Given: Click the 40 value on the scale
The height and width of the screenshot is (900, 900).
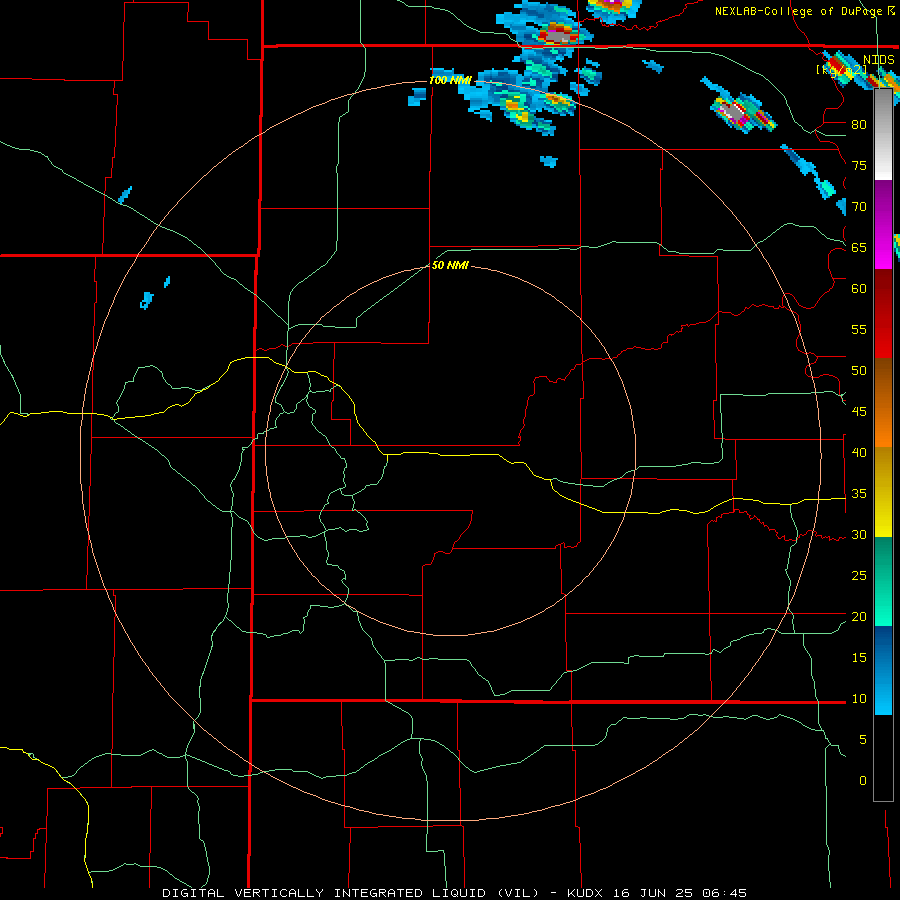Looking at the screenshot, I should pos(859,452).
